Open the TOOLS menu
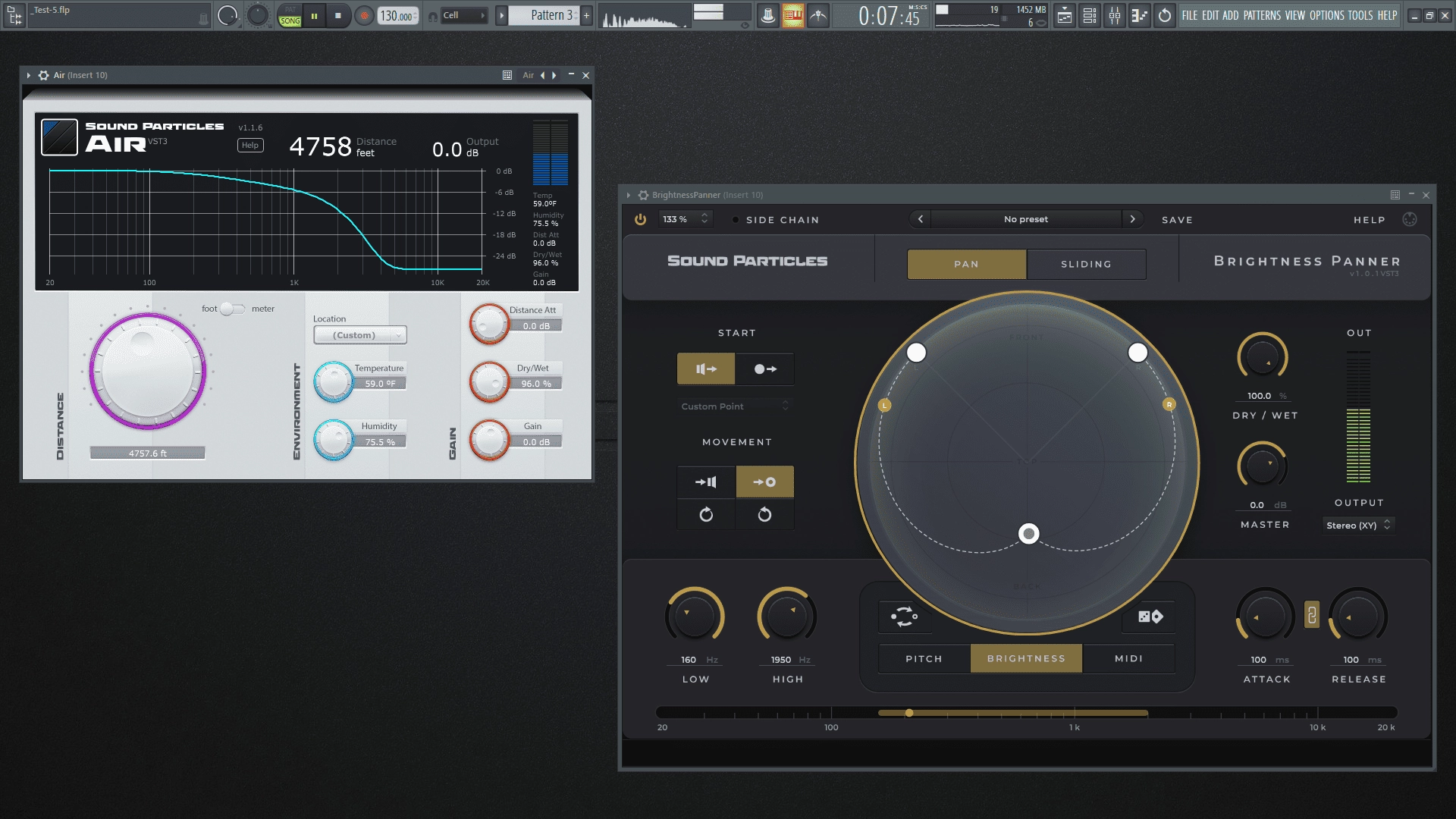 pos(1360,15)
